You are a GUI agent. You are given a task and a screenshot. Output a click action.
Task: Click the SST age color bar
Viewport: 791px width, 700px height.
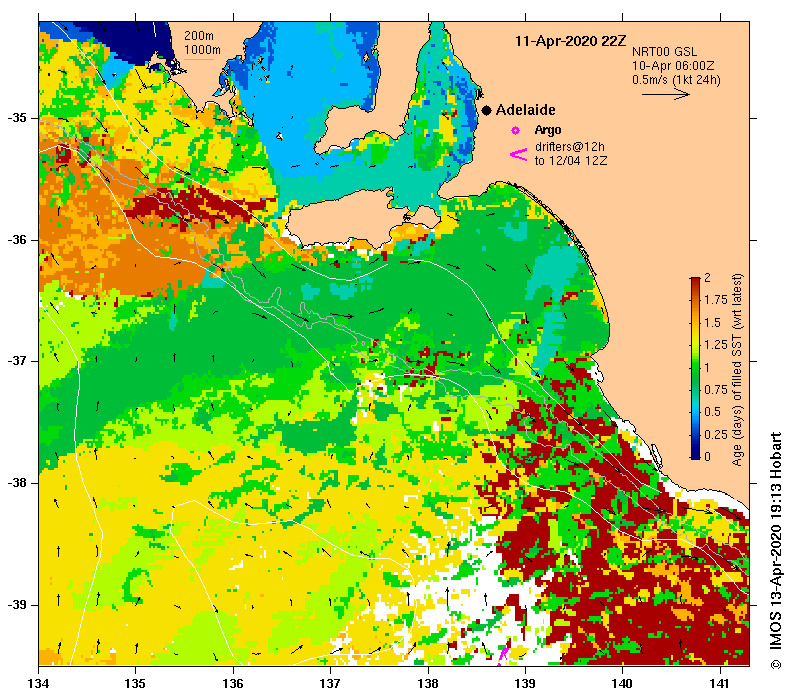coord(695,368)
